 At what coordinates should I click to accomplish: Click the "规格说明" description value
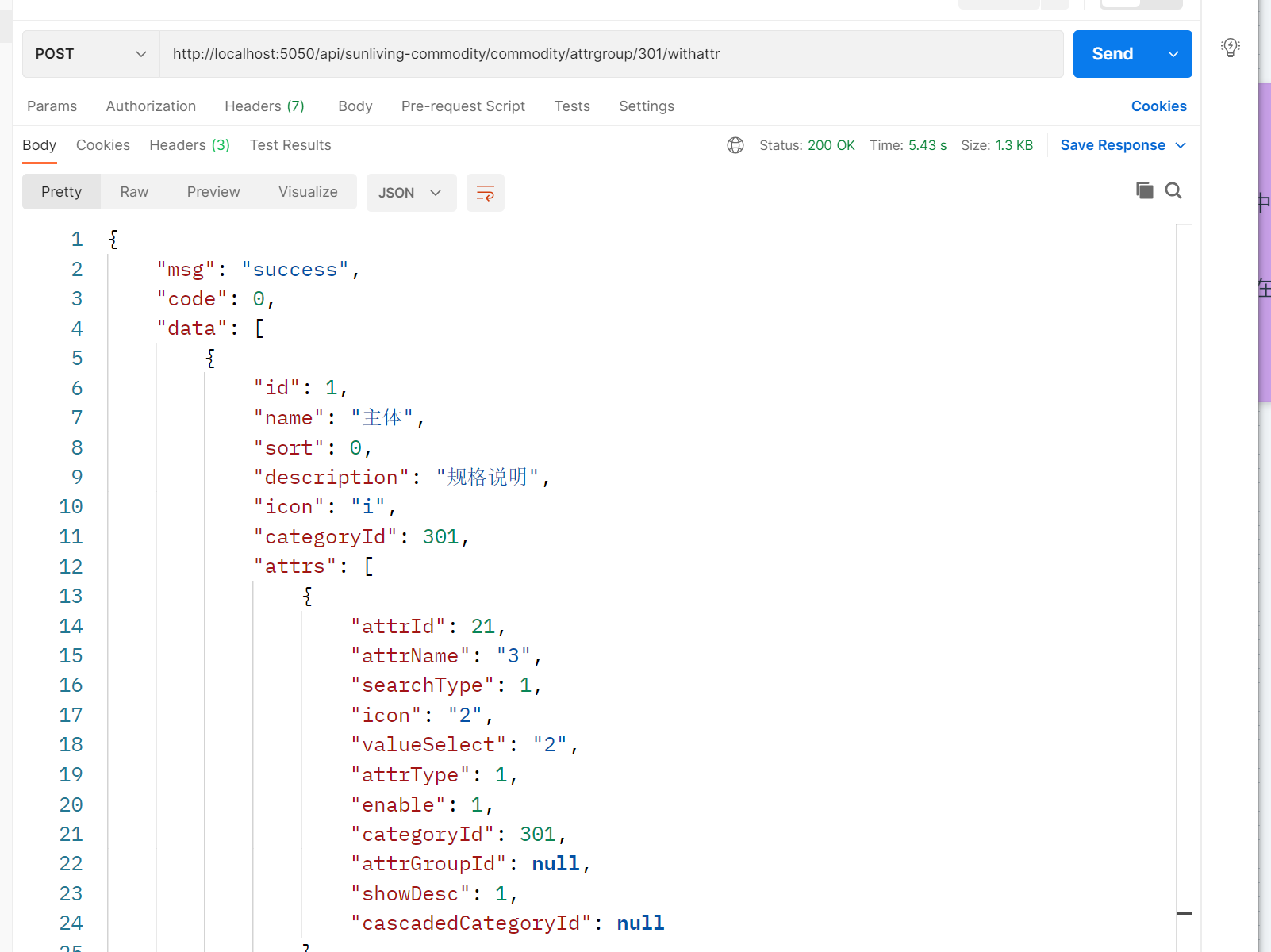tap(488, 478)
